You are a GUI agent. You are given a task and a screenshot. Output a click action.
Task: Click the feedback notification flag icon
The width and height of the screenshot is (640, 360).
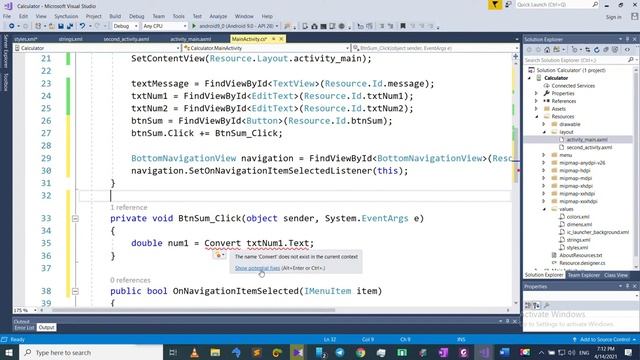[x=495, y=5]
